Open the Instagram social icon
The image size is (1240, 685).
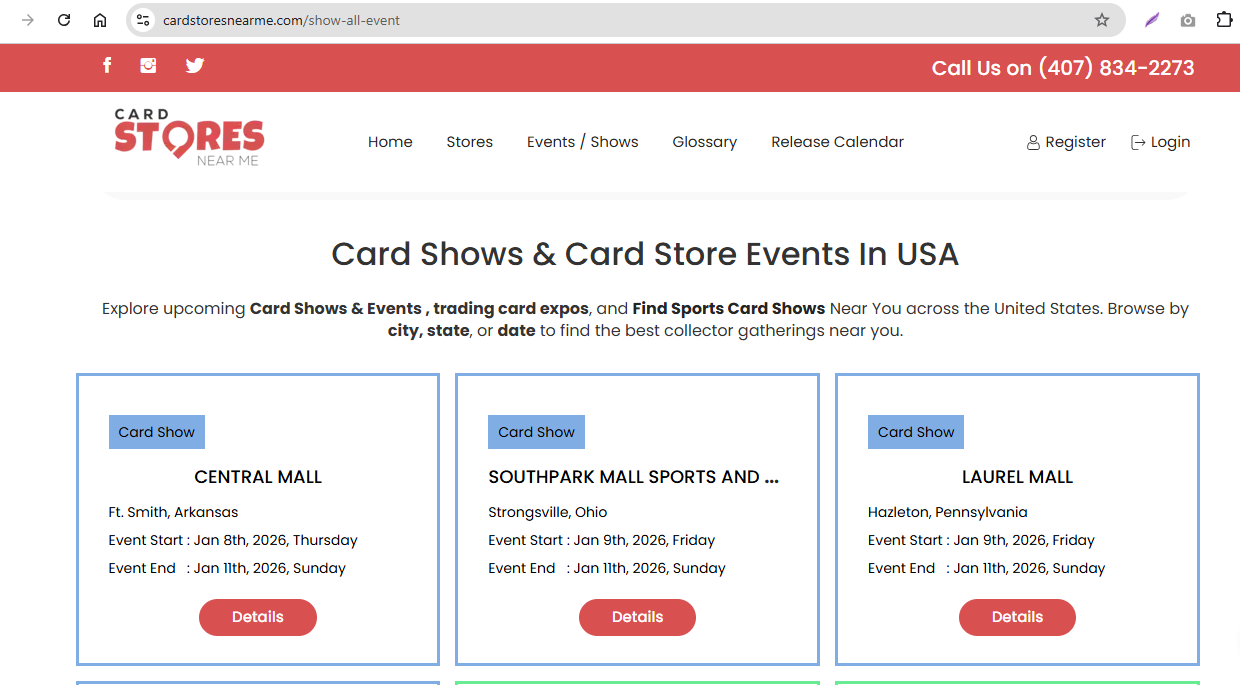point(149,66)
